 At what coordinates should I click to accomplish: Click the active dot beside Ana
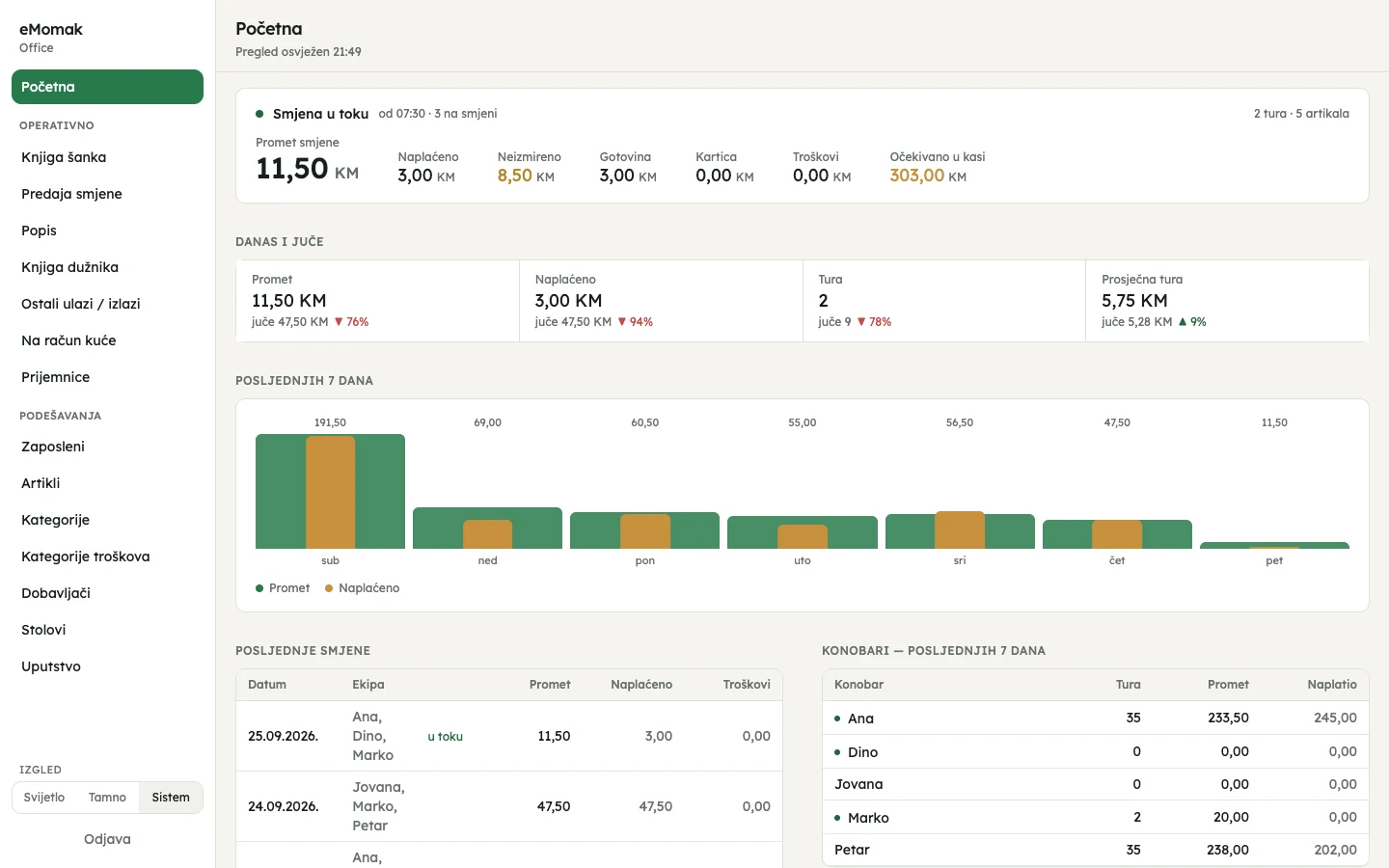click(837, 719)
